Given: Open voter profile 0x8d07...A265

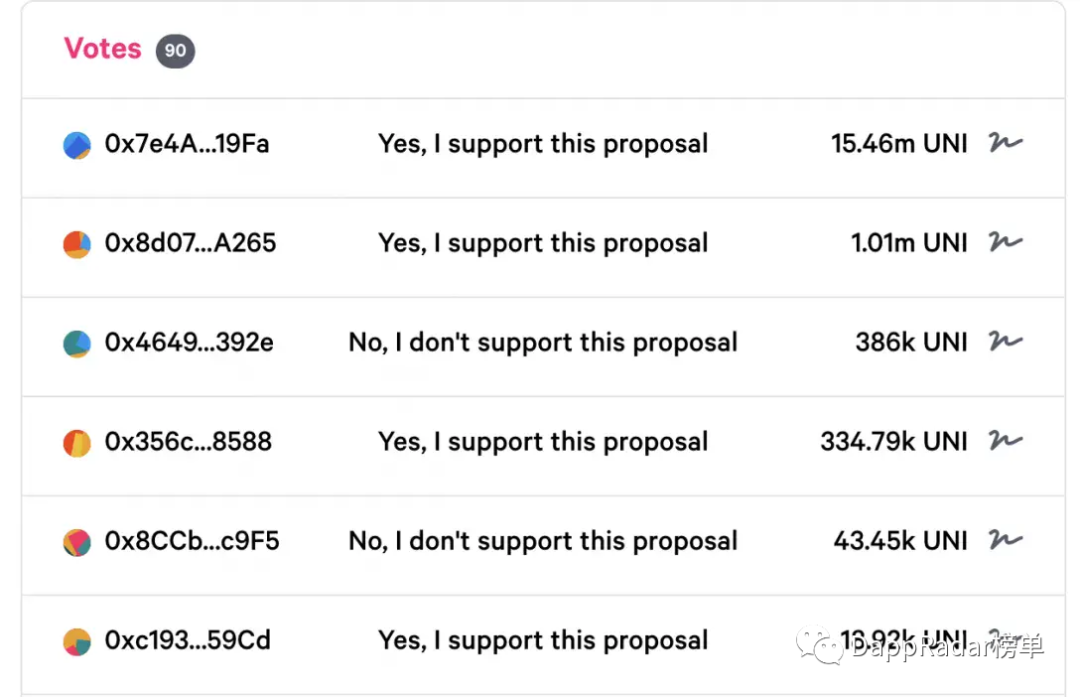Looking at the screenshot, I should tap(190, 243).
